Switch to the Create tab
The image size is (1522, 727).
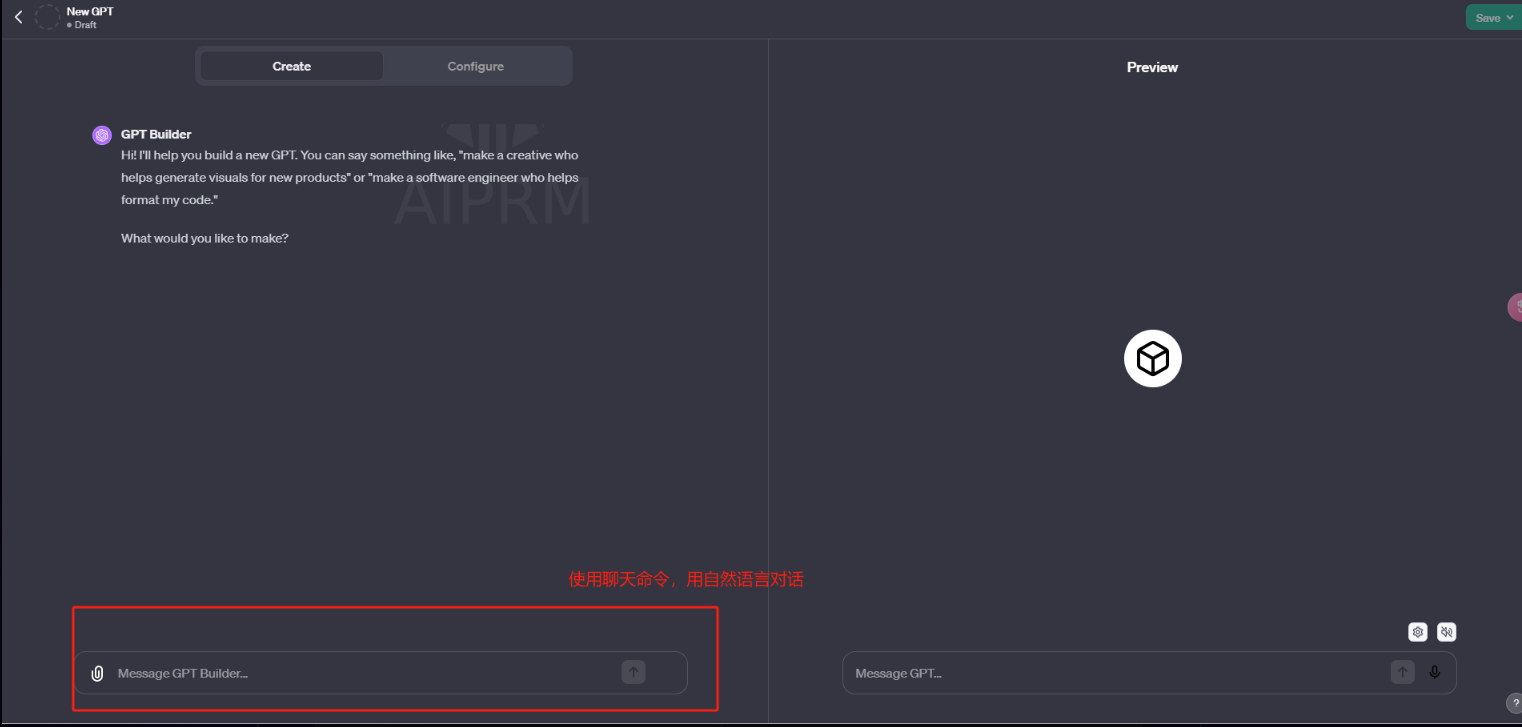[x=292, y=66]
